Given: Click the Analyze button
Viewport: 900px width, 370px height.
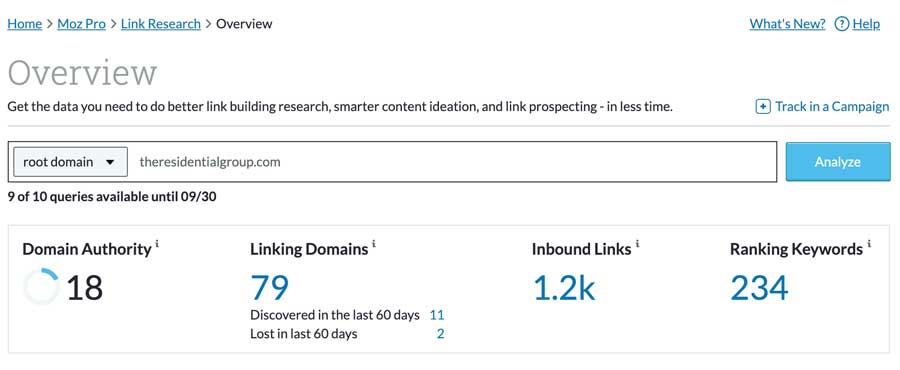Looking at the screenshot, I should pyautogui.click(x=838, y=162).
